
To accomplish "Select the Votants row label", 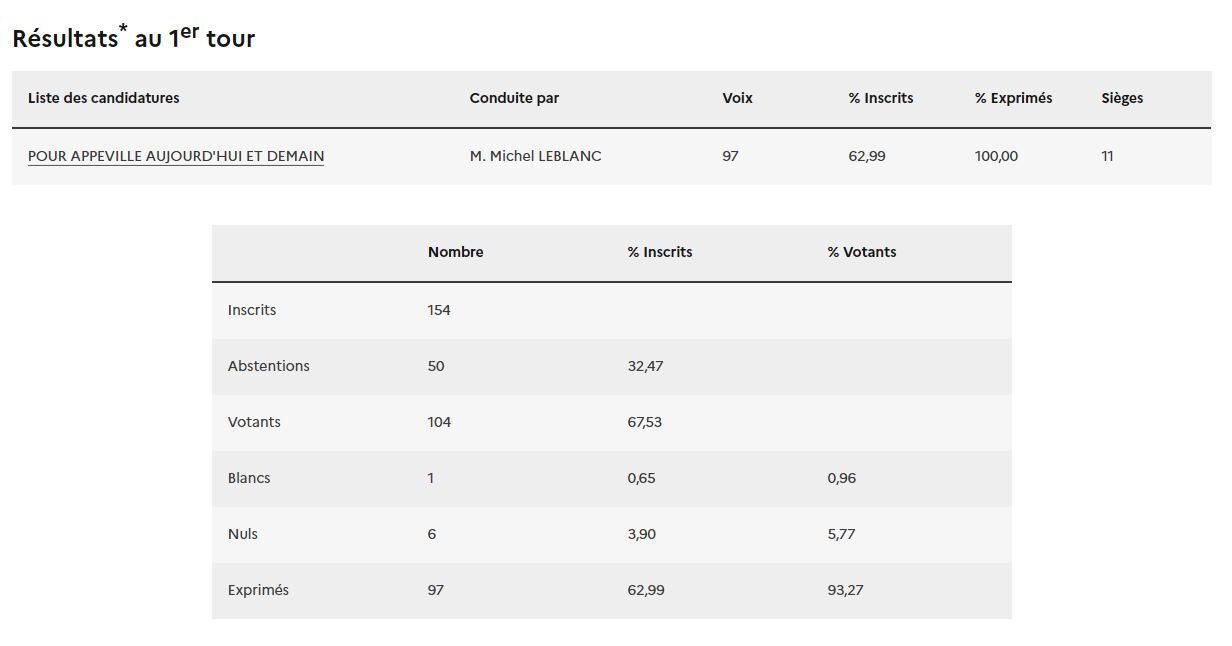I will [x=254, y=422].
